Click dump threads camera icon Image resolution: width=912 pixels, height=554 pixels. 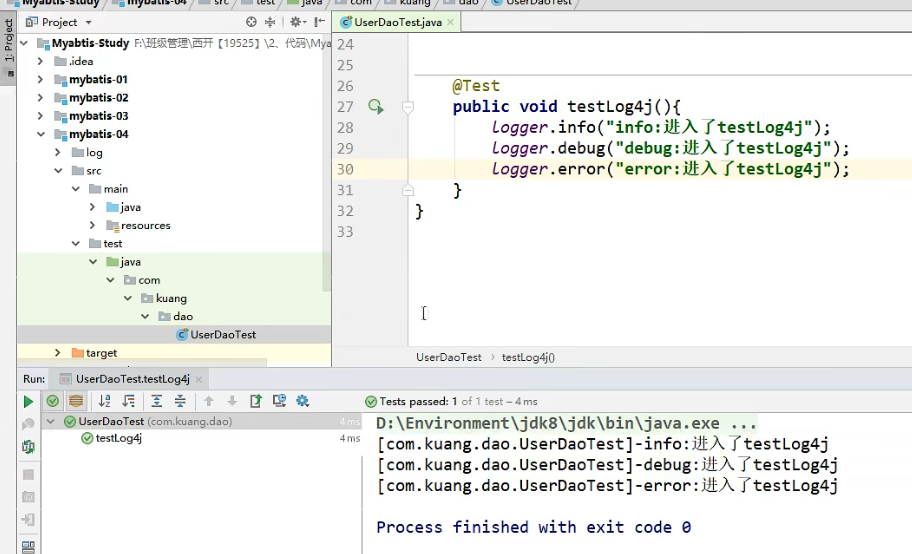[x=28, y=497]
